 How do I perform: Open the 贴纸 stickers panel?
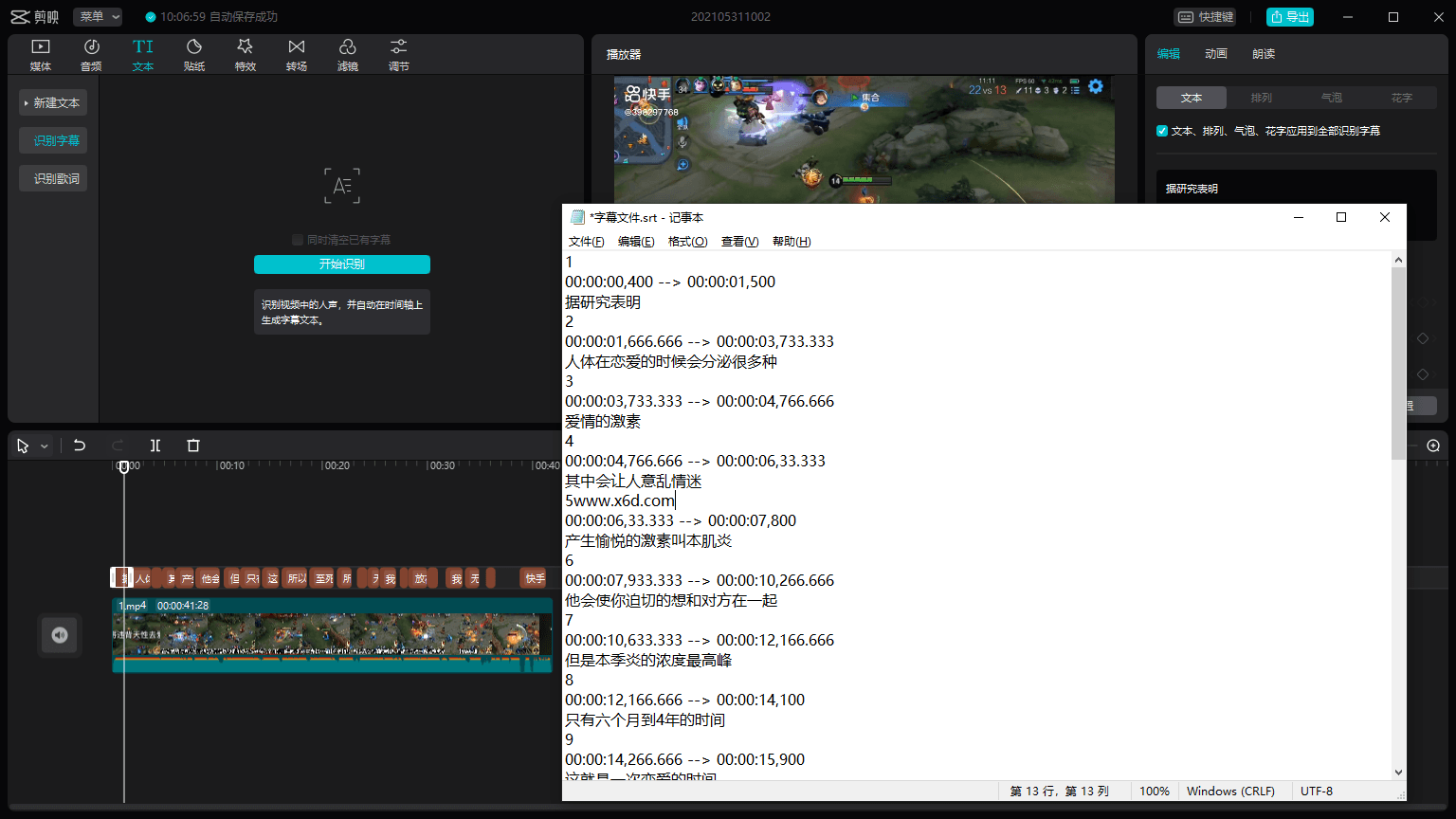193,53
